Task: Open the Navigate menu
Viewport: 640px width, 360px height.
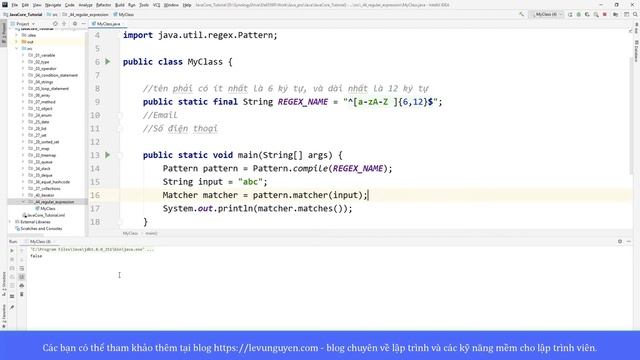Action: (53, 5)
